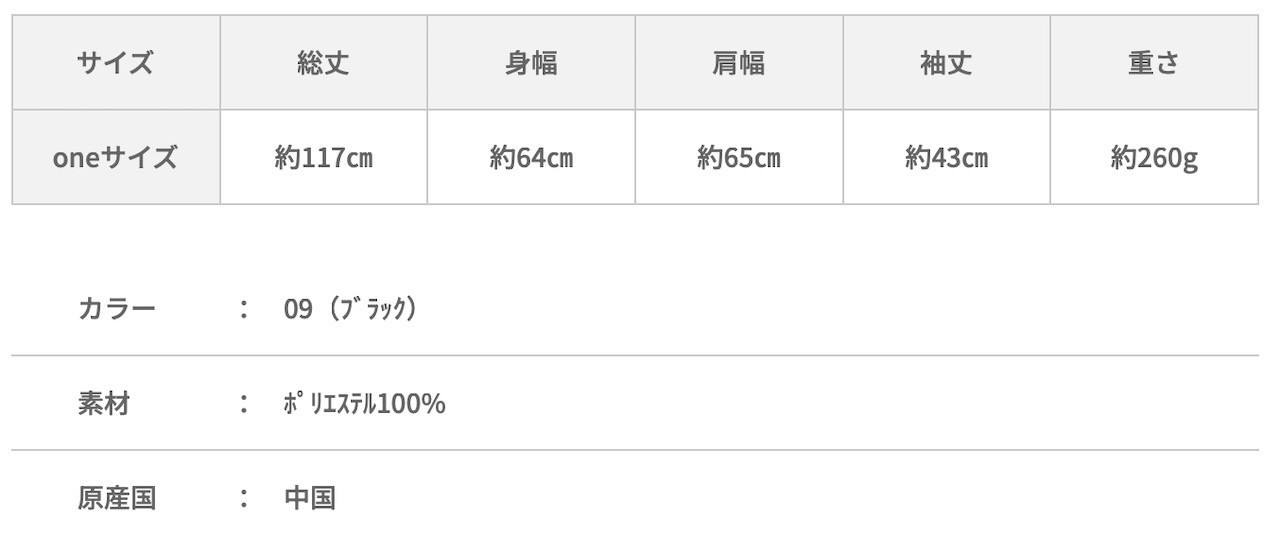
Task: Select the 重さ column header
Action: point(1154,63)
